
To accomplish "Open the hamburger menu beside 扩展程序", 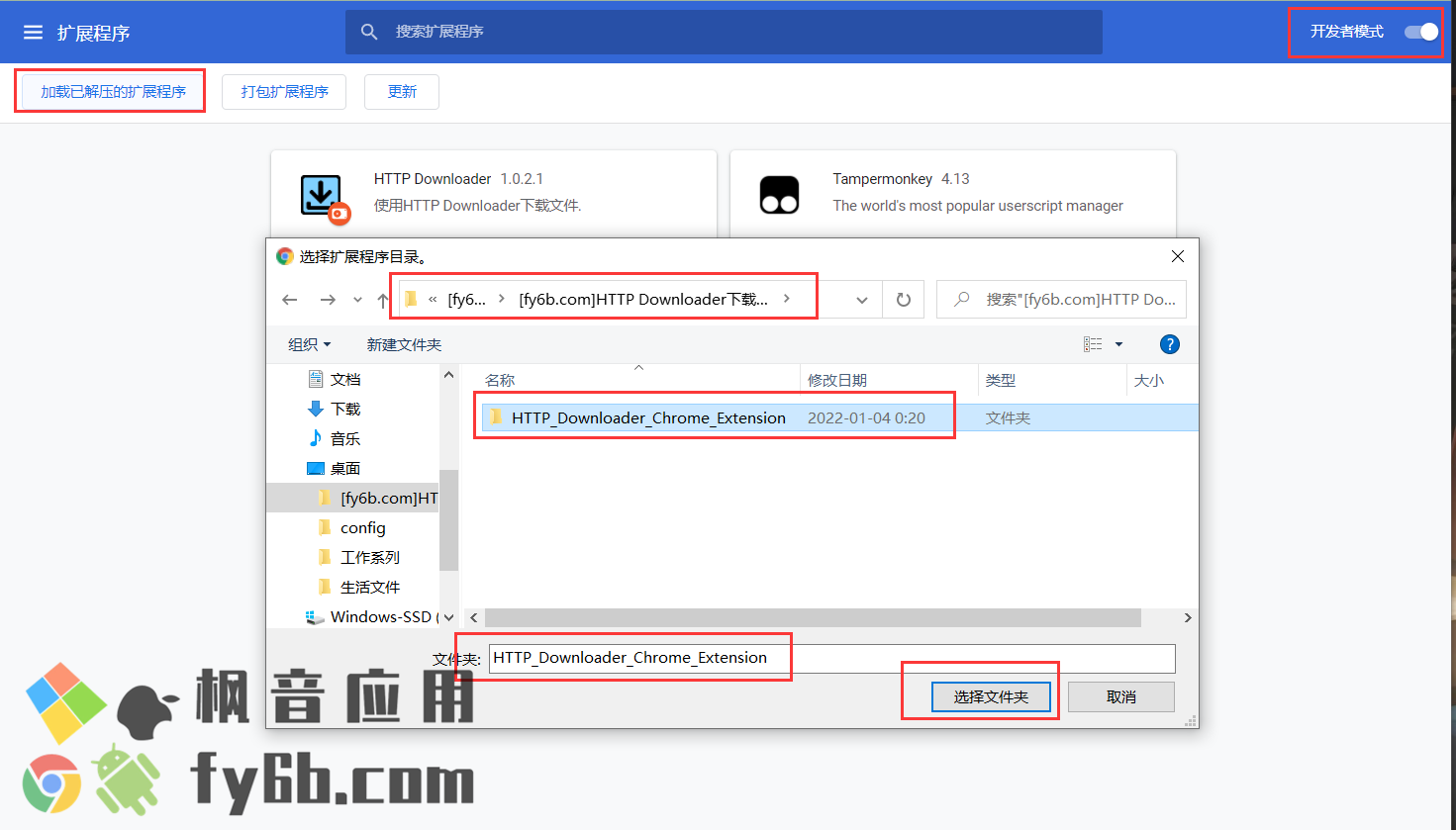I will point(33,33).
